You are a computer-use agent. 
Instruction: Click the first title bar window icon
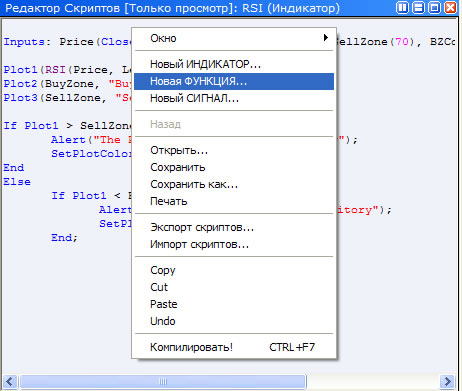pos(402,8)
